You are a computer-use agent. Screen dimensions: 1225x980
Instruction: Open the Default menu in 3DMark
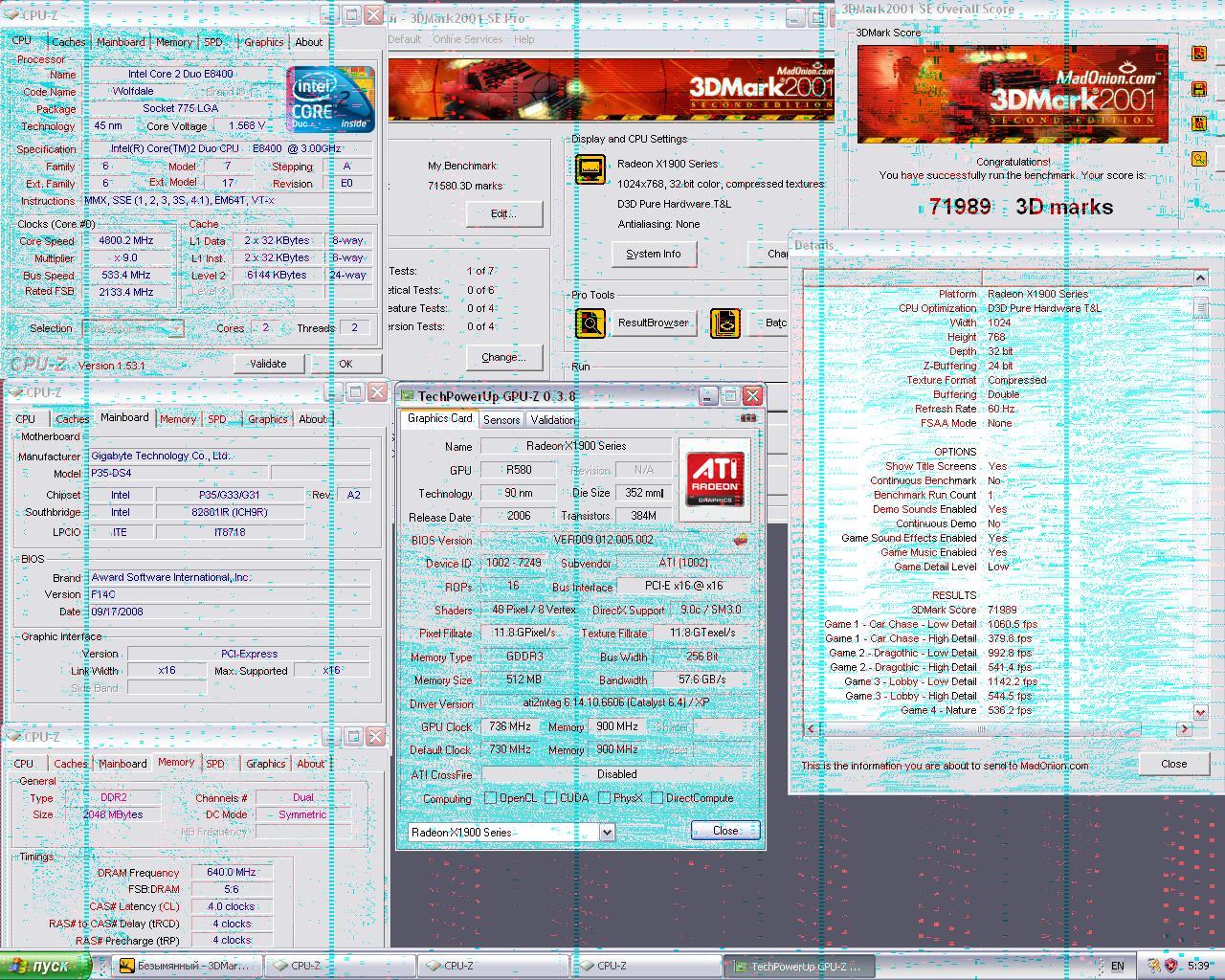point(404,39)
